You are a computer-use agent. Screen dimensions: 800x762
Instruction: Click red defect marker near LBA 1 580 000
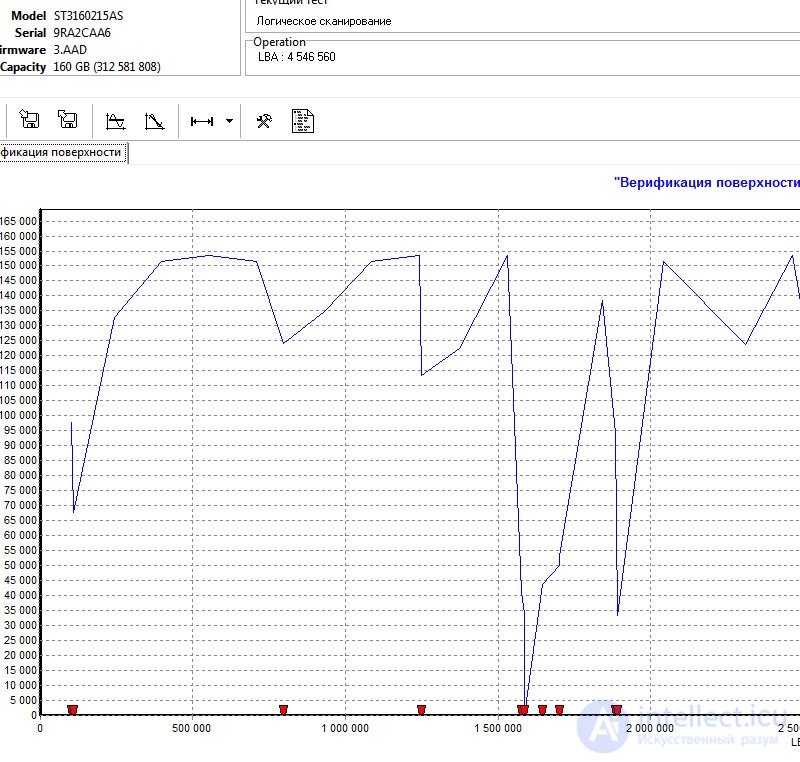(523, 709)
